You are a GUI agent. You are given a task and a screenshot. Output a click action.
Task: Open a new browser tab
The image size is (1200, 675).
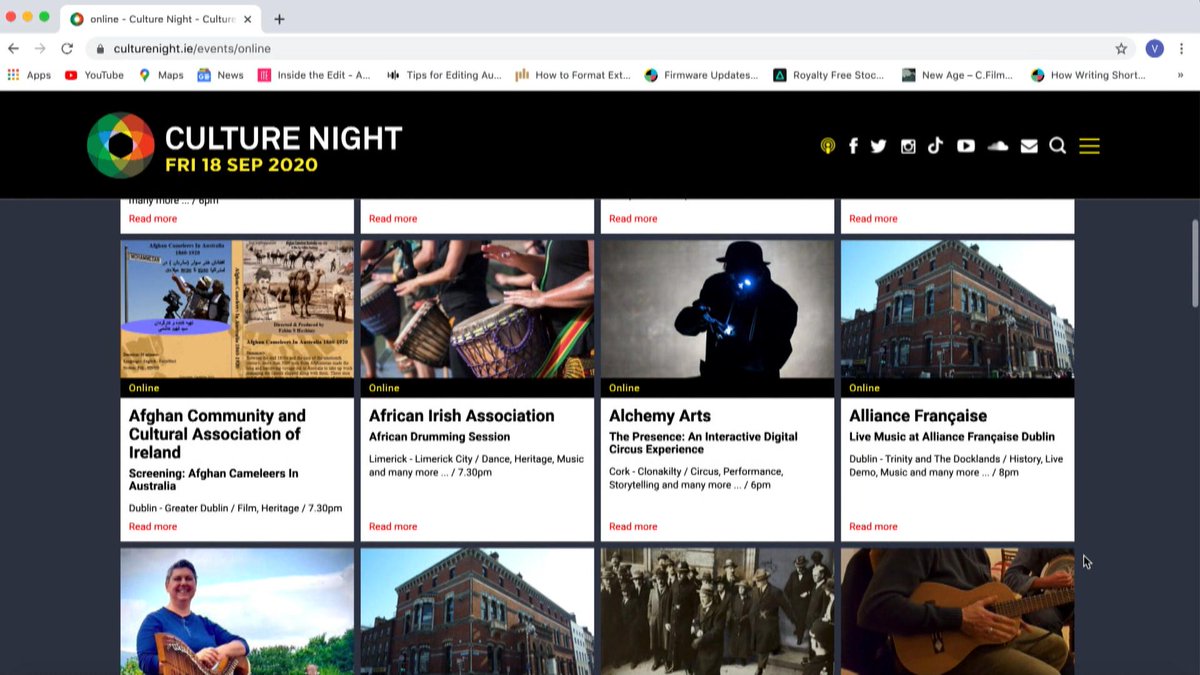(279, 19)
